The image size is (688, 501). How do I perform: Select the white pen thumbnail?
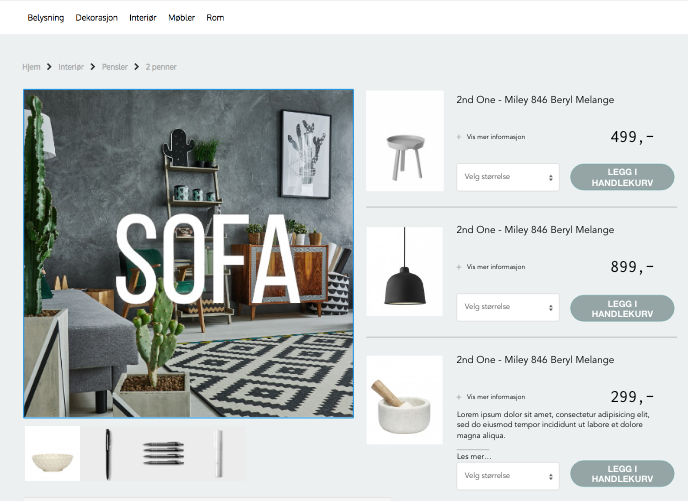[218, 454]
